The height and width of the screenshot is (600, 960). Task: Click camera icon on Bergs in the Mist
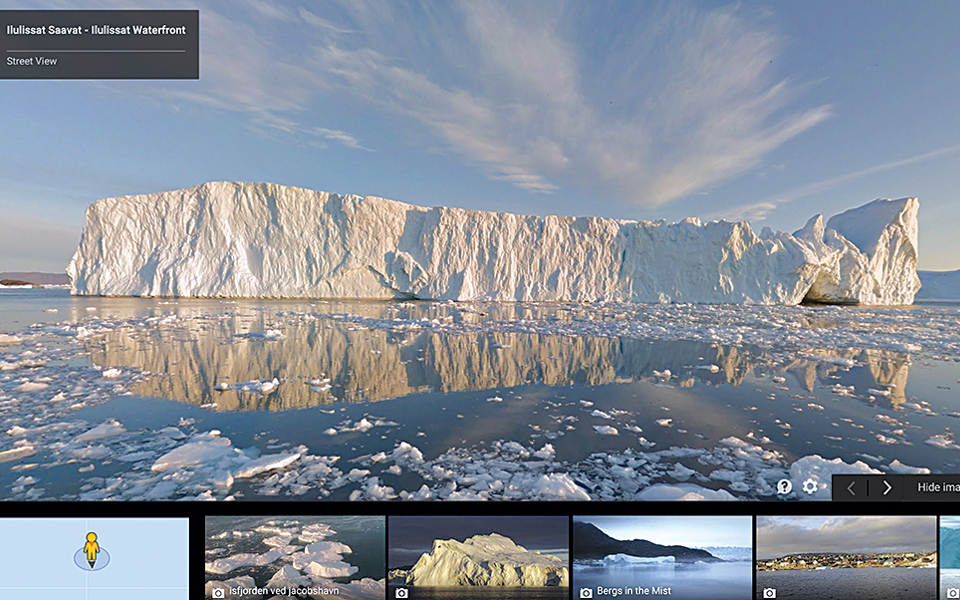[x=584, y=592]
